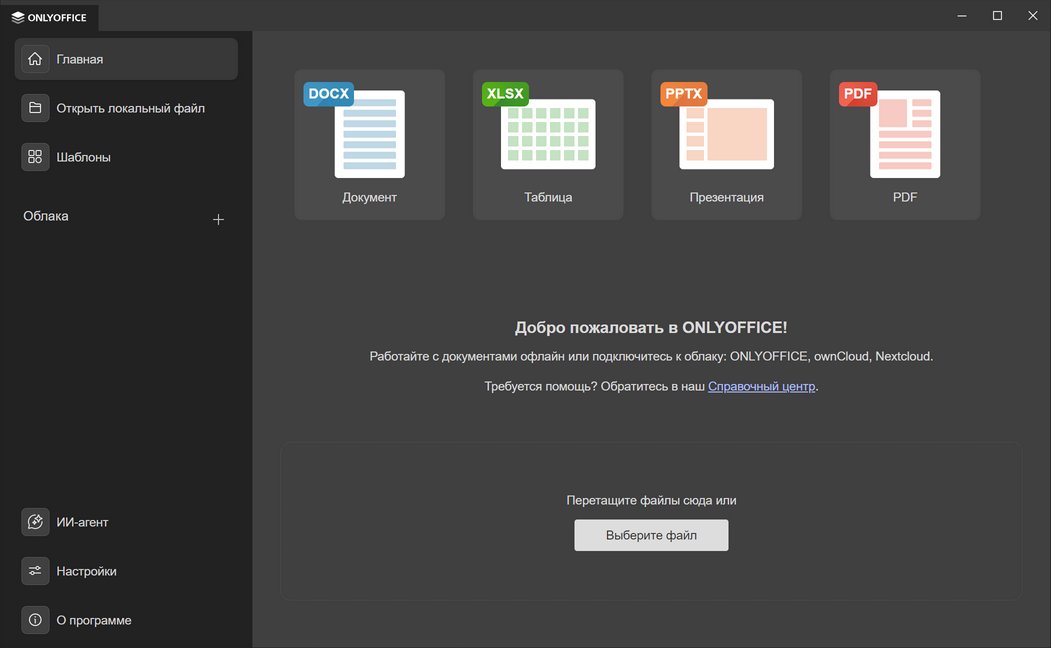Maximize the ONLYOFFICE window

point(997,16)
